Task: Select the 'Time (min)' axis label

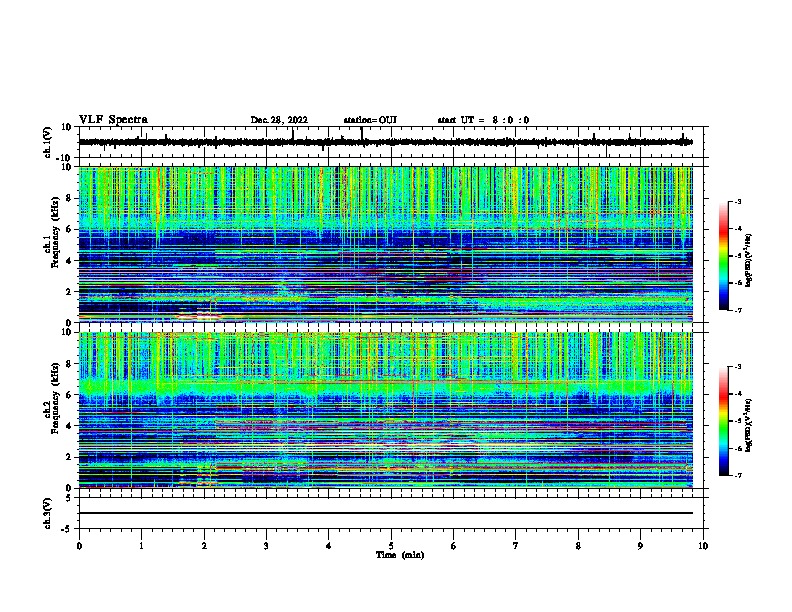Action: point(400,555)
